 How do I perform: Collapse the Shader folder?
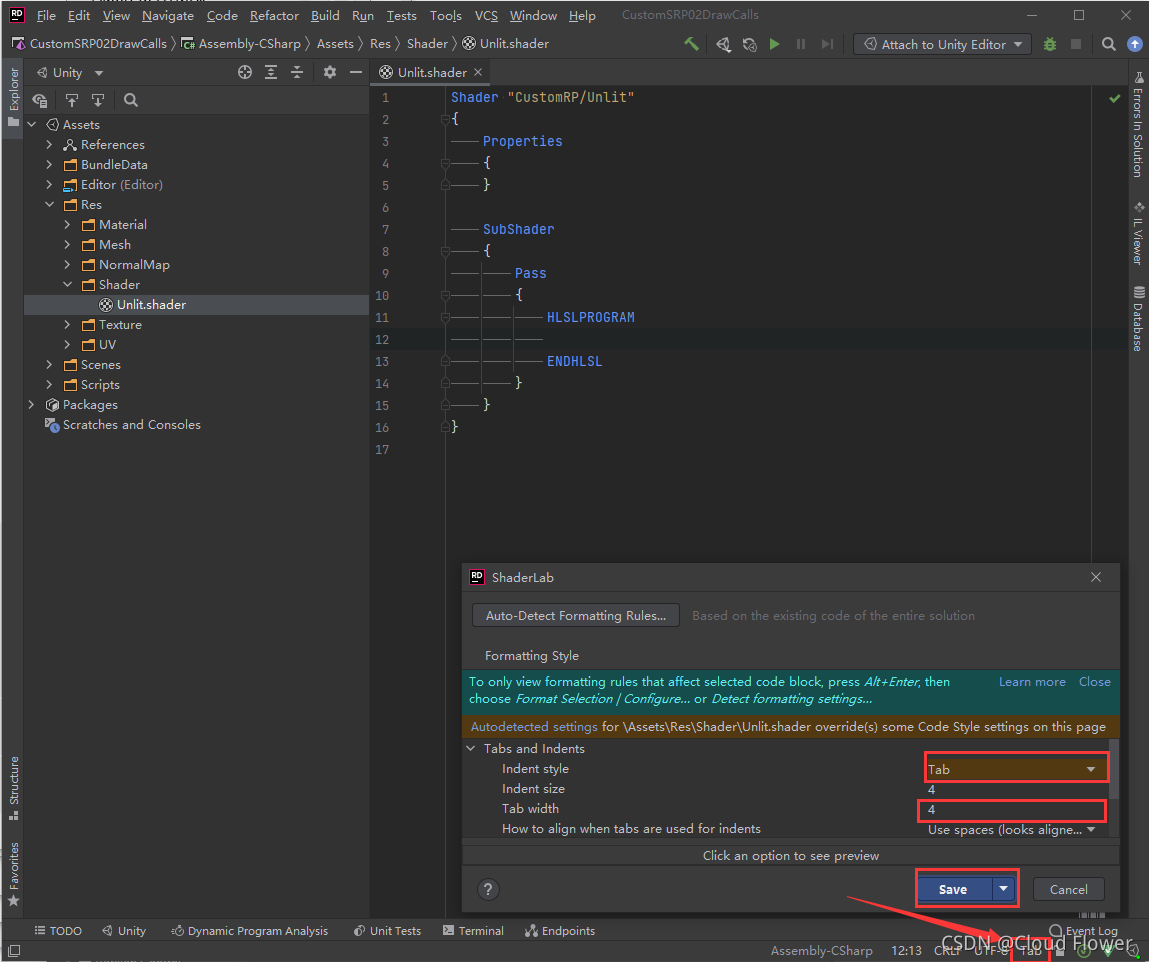pyautogui.click(x=65, y=284)
